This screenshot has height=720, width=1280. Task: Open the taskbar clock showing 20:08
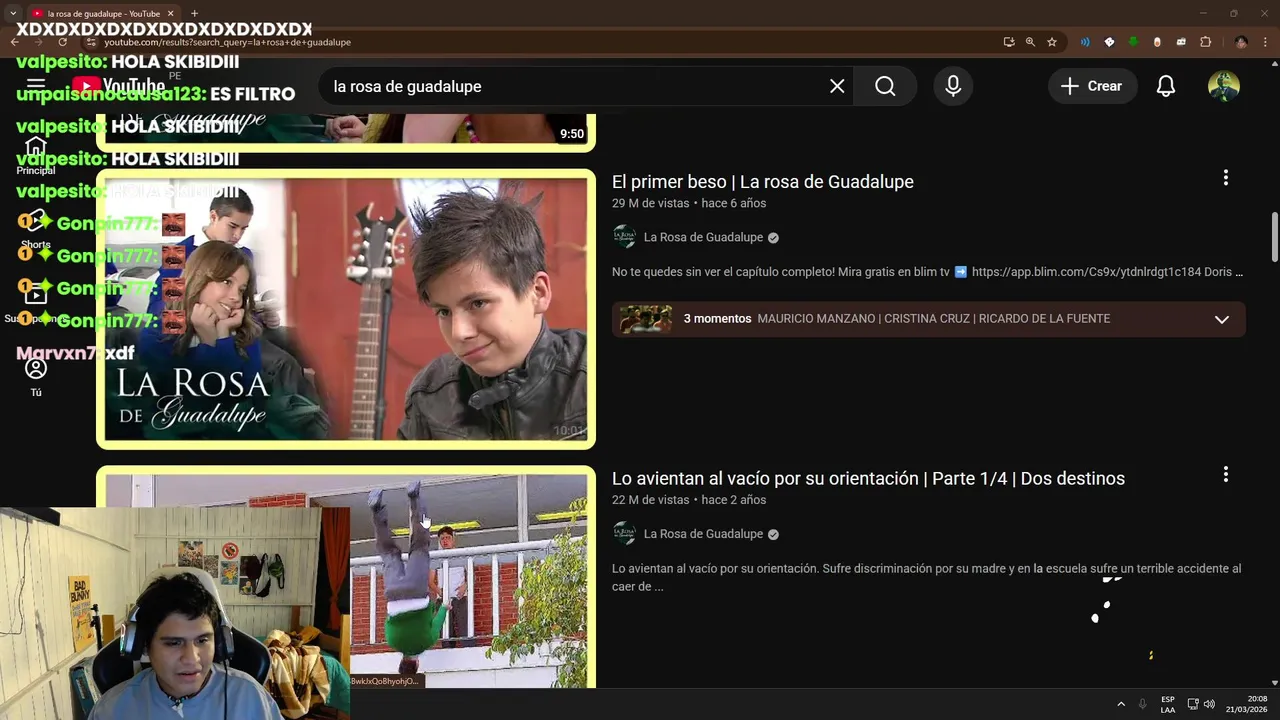click(1246, 704)
